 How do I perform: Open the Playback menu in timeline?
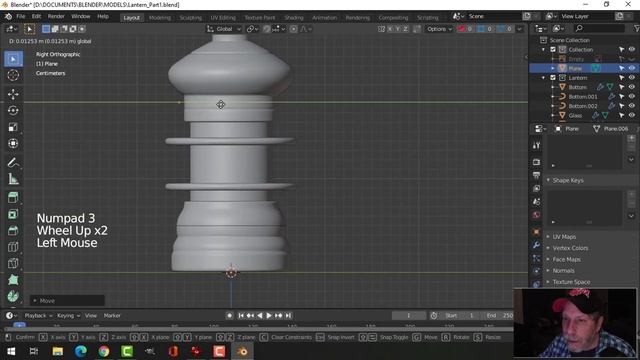tap(38, 316)
